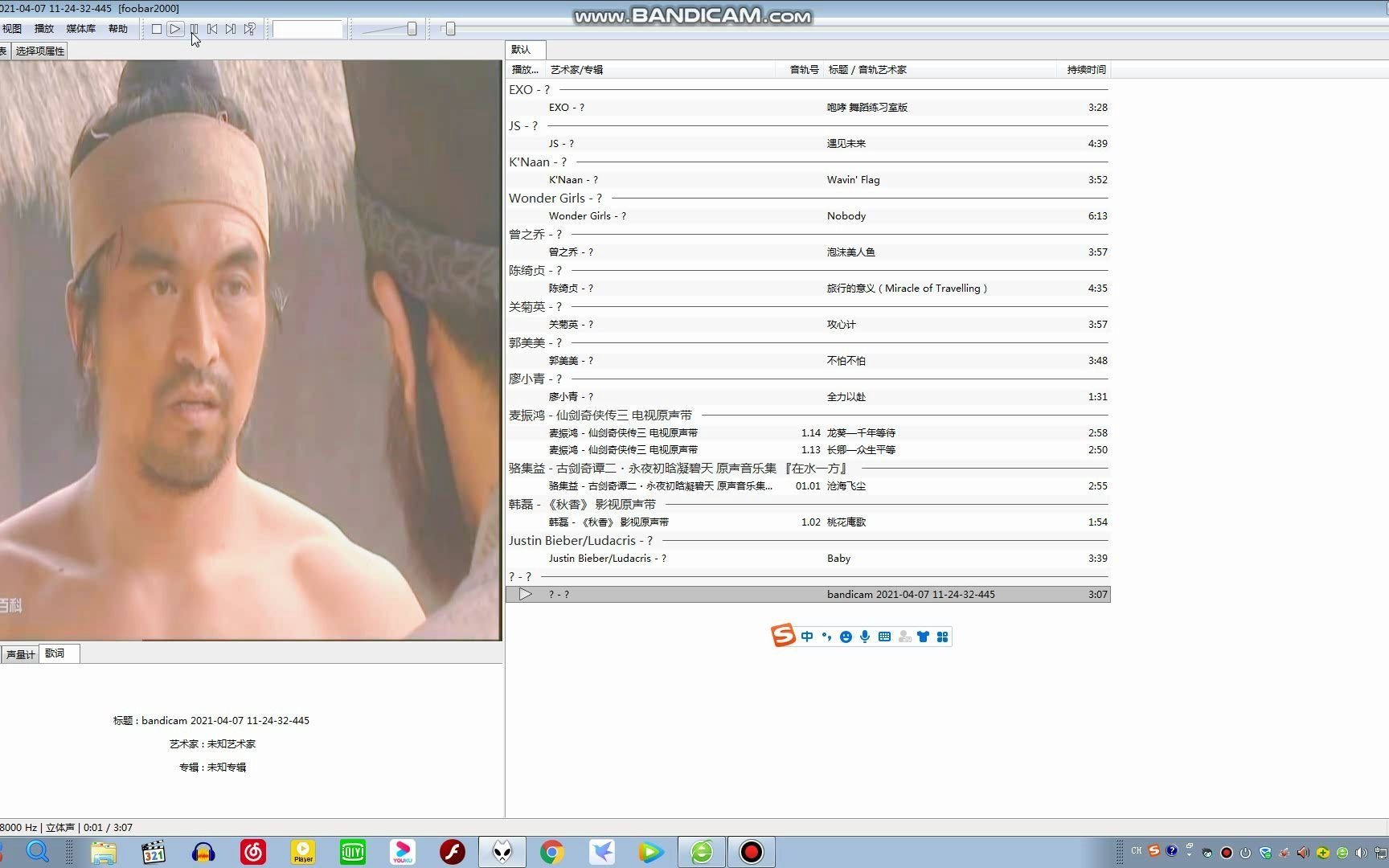Open Youku app on taskbar

pos(403,852)
